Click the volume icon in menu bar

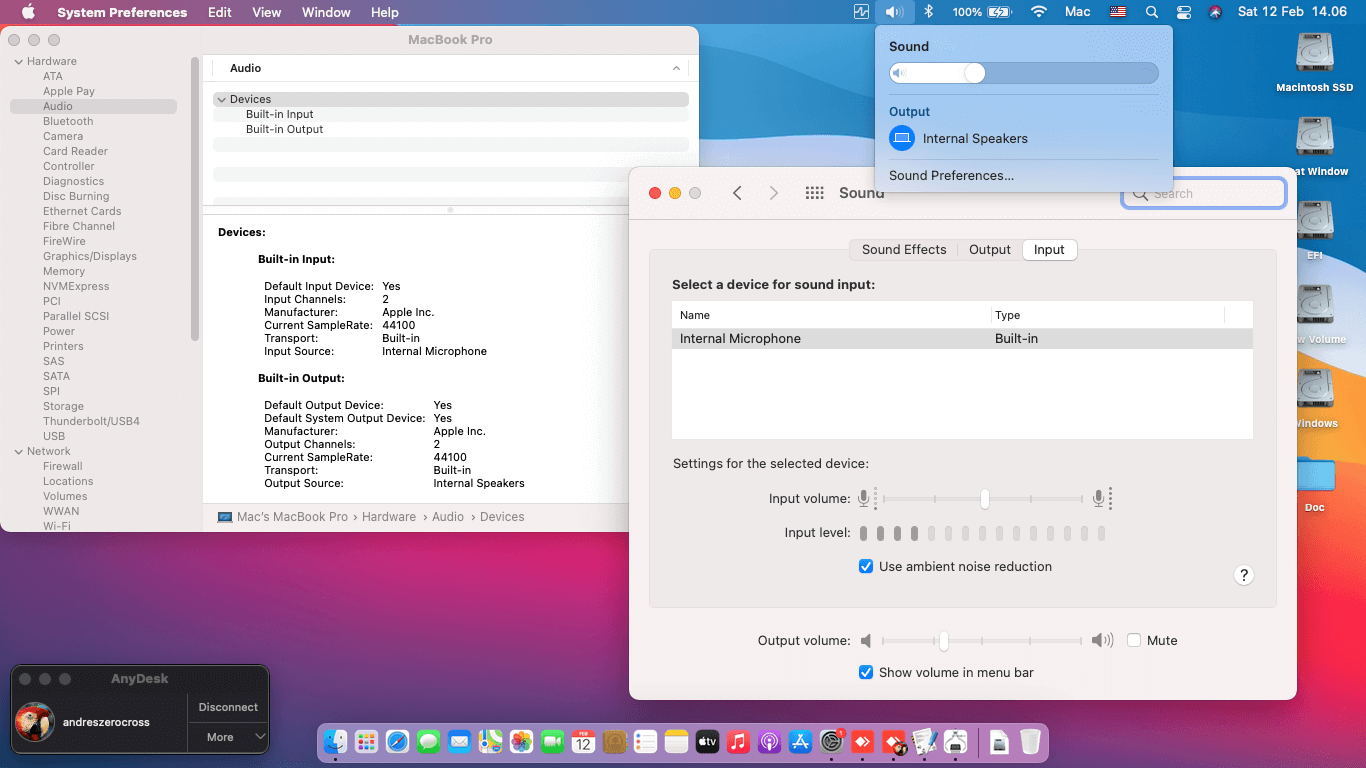[894, 12]
